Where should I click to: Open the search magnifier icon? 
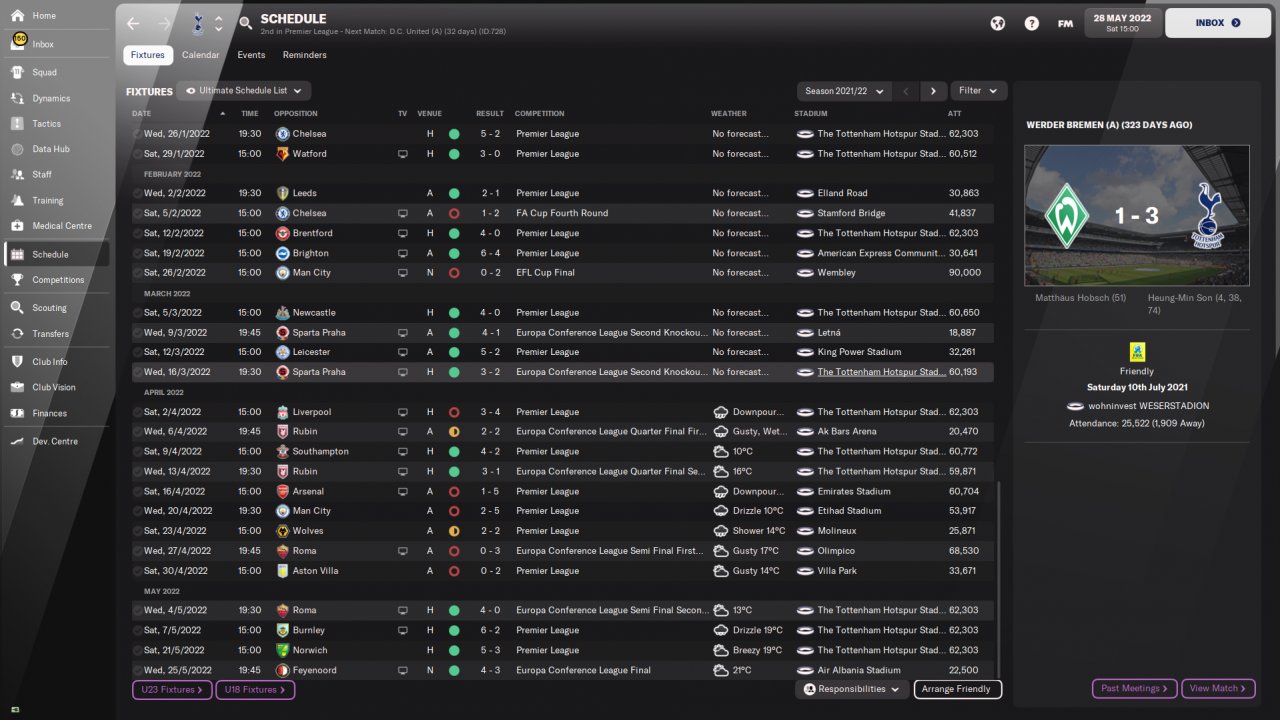(x=246, y=23)
